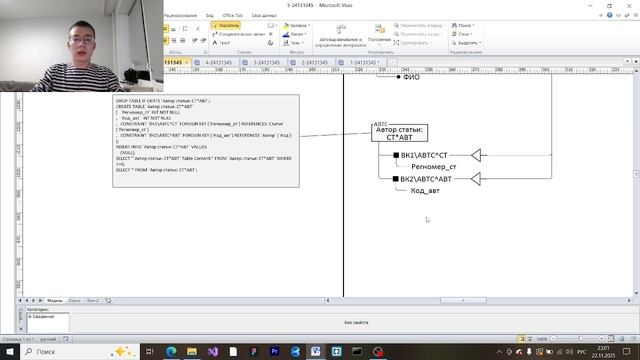Select the Соединительная линия connector tool
The image size is (640, 360).
239,34
